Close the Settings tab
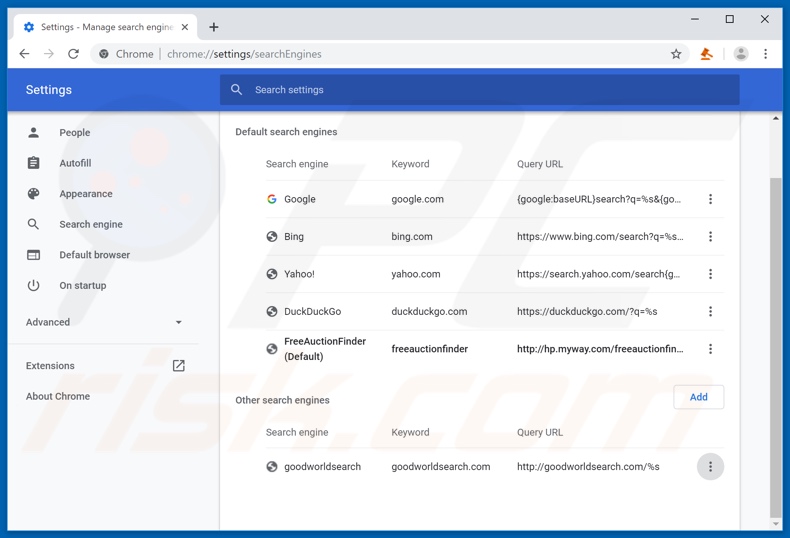 point(185,27)
